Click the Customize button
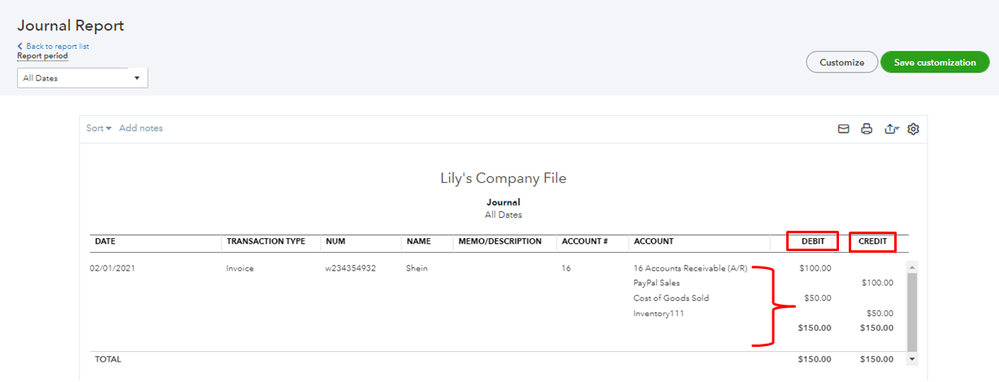Screen dimensions: 999x382 (842, 62)
